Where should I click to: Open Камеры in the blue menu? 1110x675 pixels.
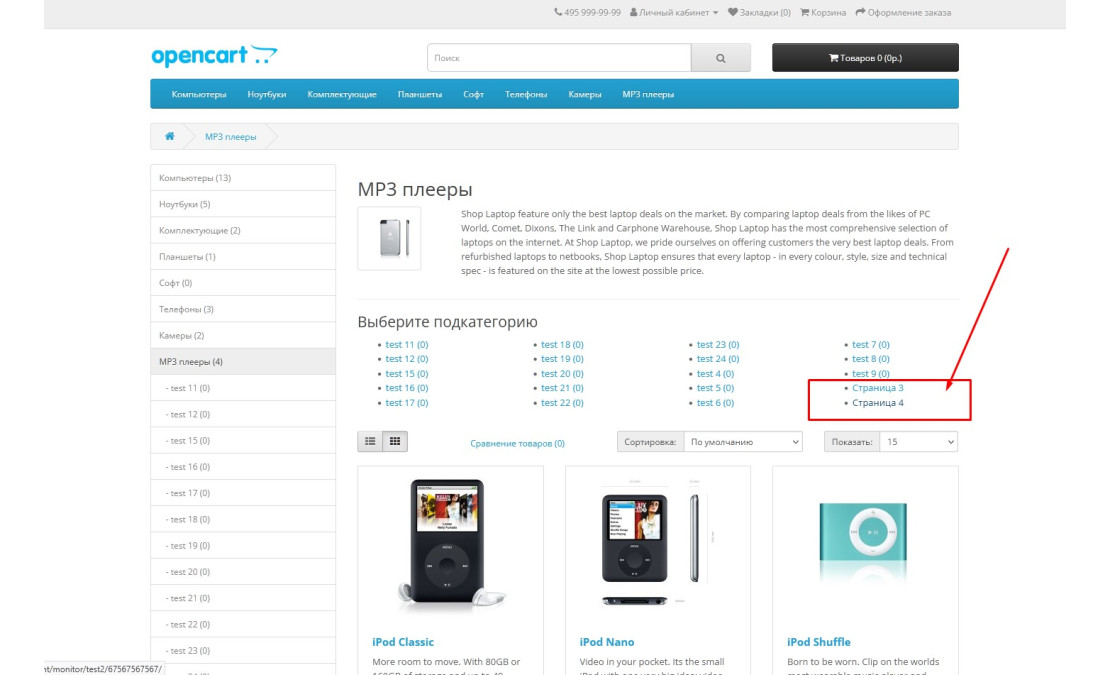click(585, 94)
